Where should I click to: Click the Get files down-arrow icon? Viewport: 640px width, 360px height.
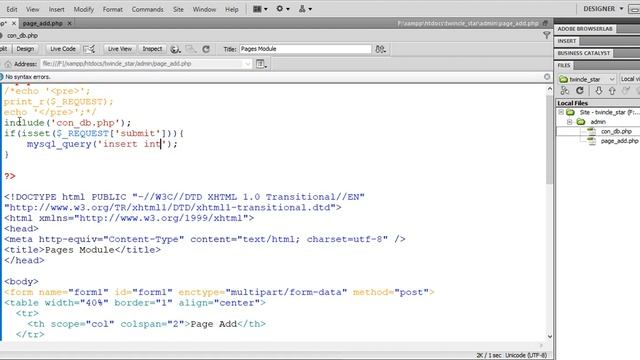(x=598, y=91)
